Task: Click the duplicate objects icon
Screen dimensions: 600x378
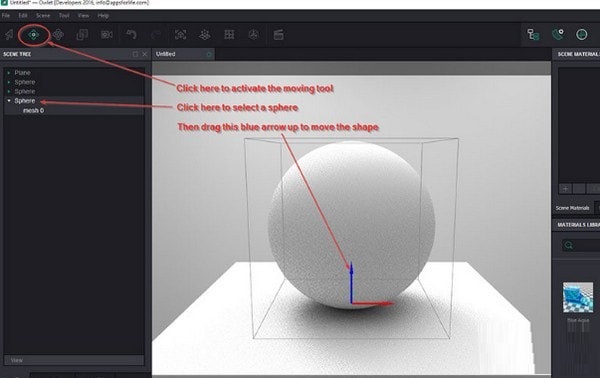Action: point(82,35)
